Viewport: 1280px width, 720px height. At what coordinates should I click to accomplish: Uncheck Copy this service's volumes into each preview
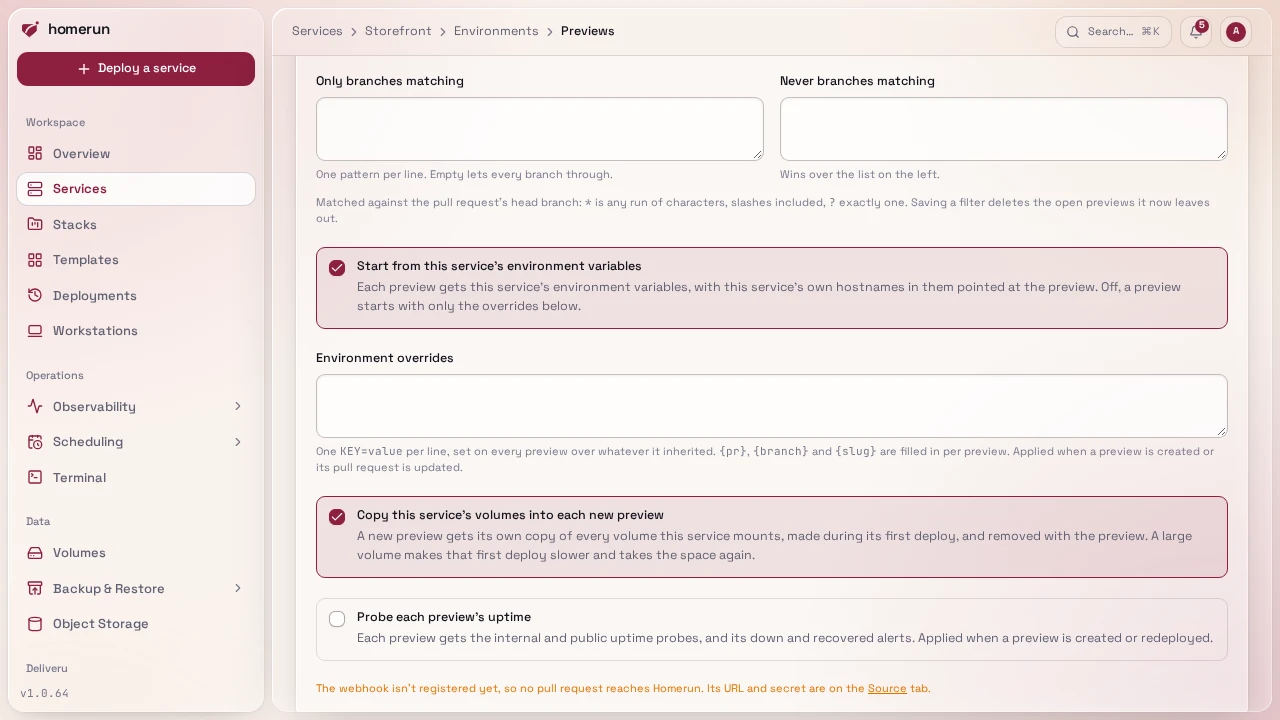coord(337,517)
